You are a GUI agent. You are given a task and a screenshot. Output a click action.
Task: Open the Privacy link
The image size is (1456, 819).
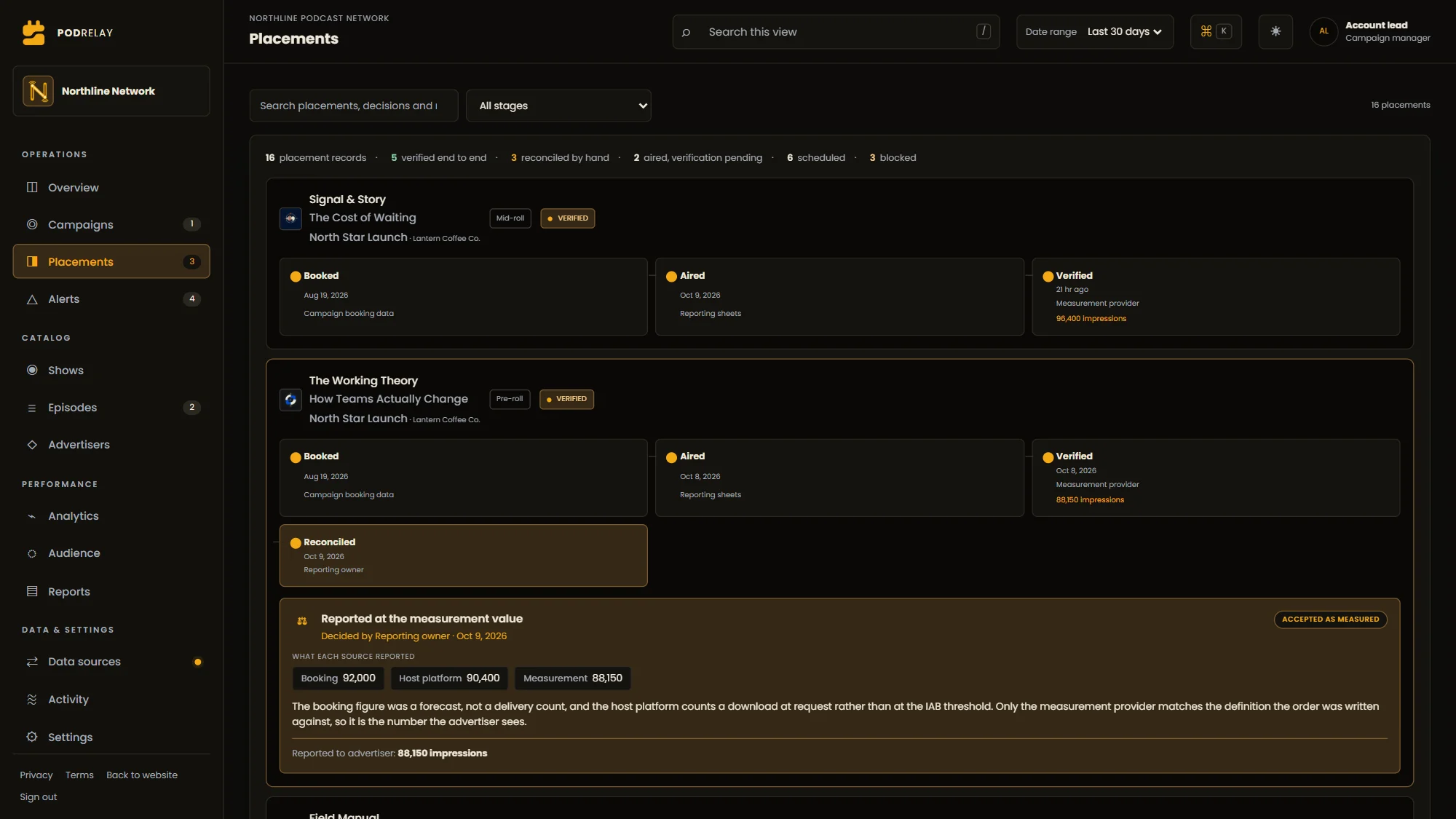pos(36,775)
